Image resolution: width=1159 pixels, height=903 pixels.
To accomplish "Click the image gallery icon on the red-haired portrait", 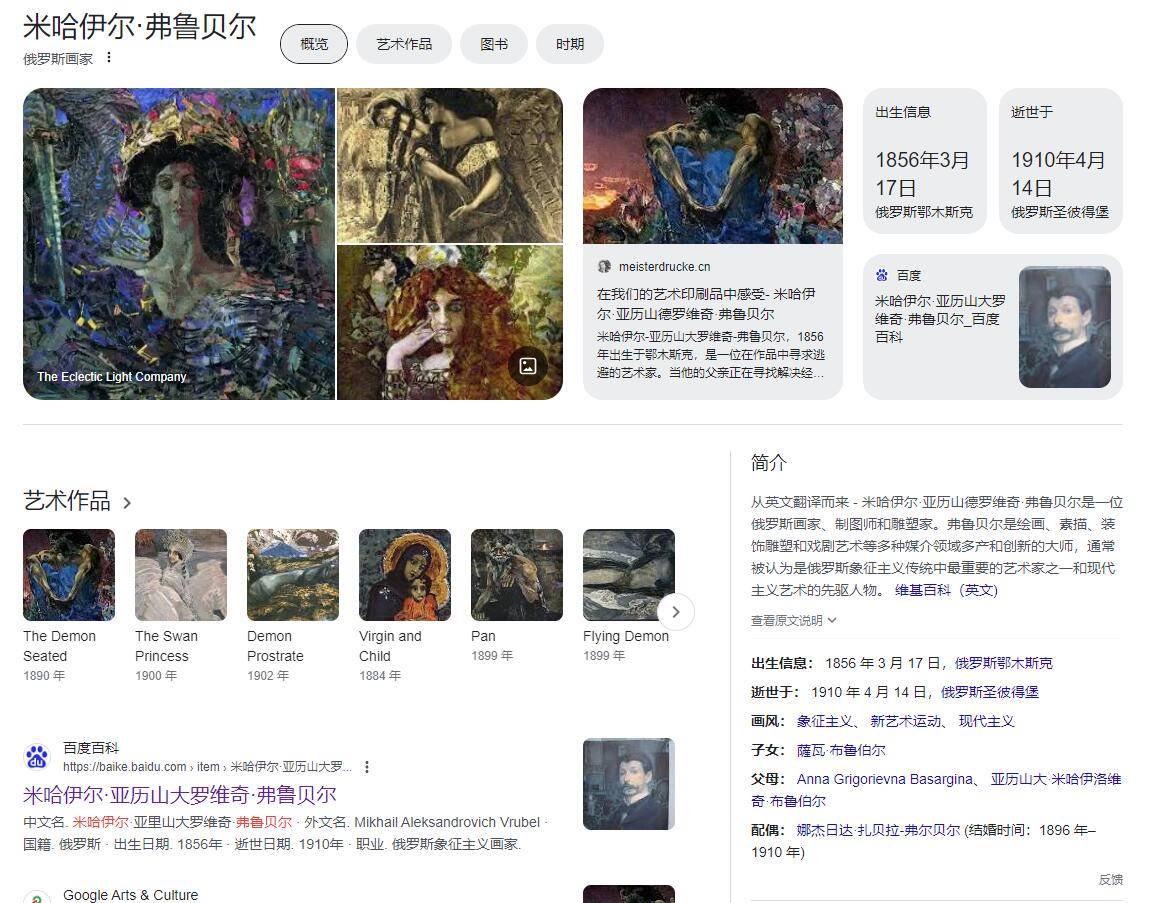I will (x=528, y=366).
